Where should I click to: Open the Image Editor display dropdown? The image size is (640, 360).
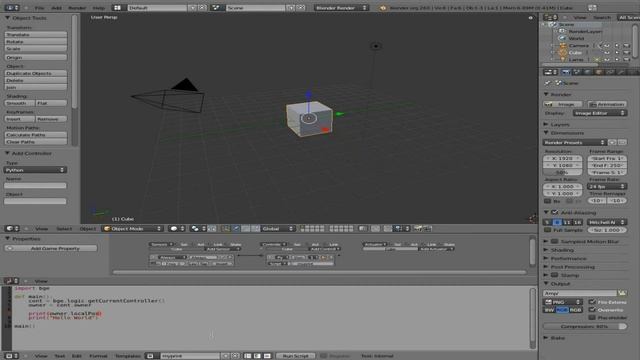pyautogui.click(x=600, y=113)
